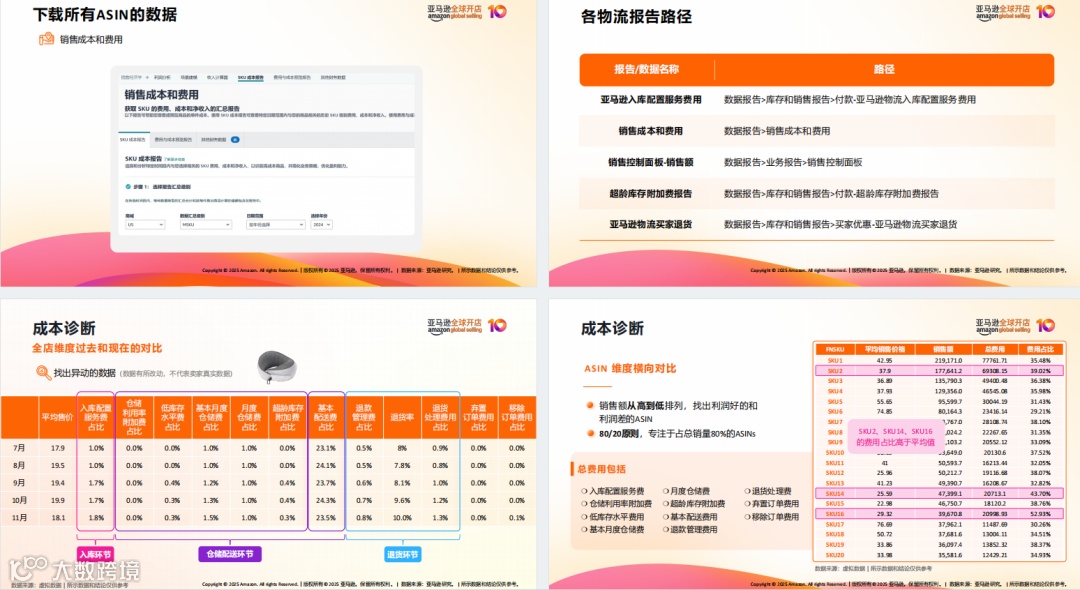Click the 亚马逊物流买家退货 row name
1080x590 pixels.
[650, 224]
